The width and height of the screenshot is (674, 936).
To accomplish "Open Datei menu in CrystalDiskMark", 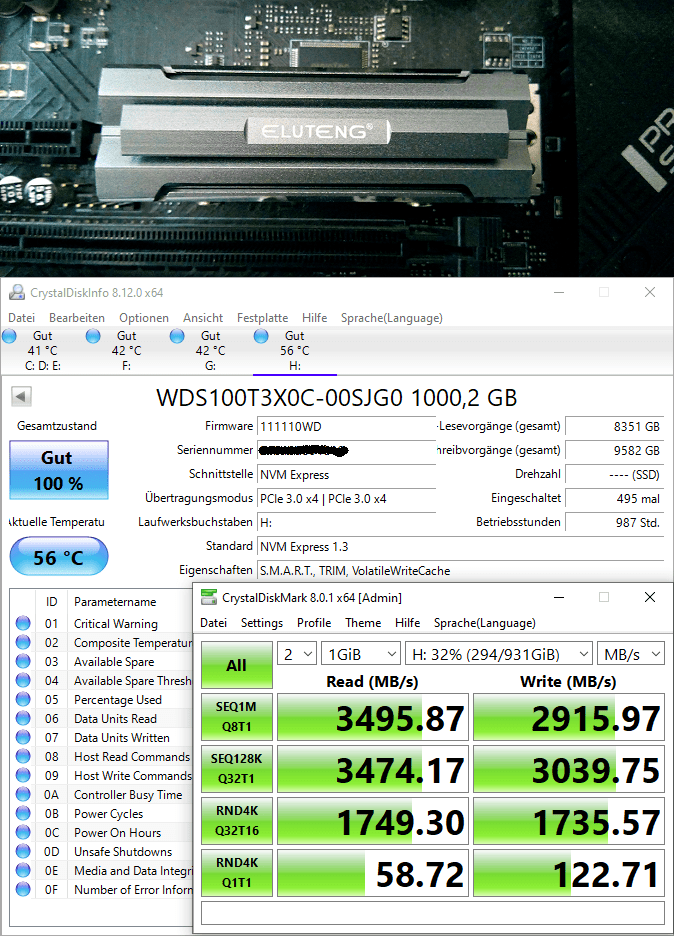I will (x=213, y=623).
